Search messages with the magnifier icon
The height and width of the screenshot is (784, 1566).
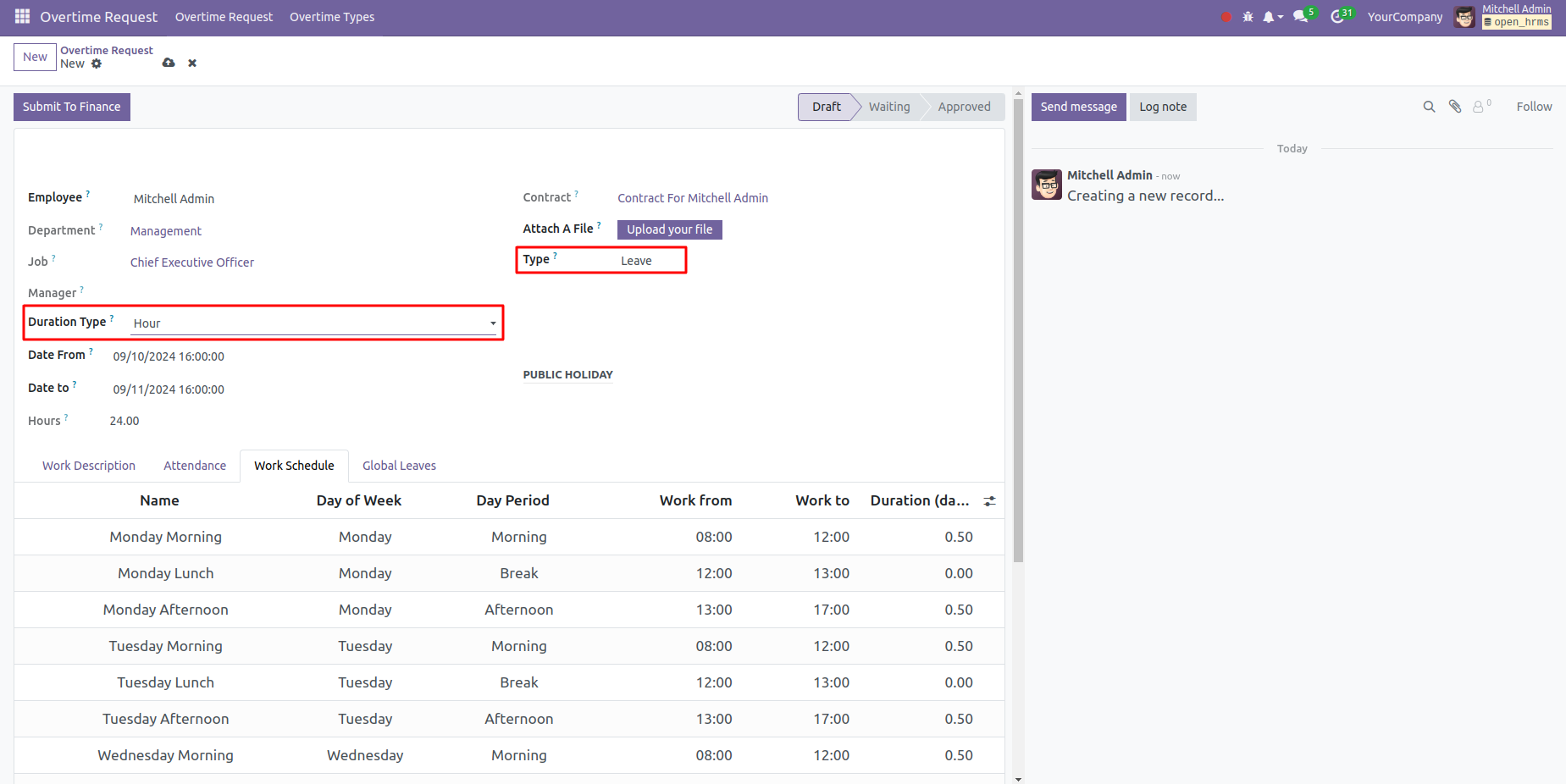pos(1429,107)
